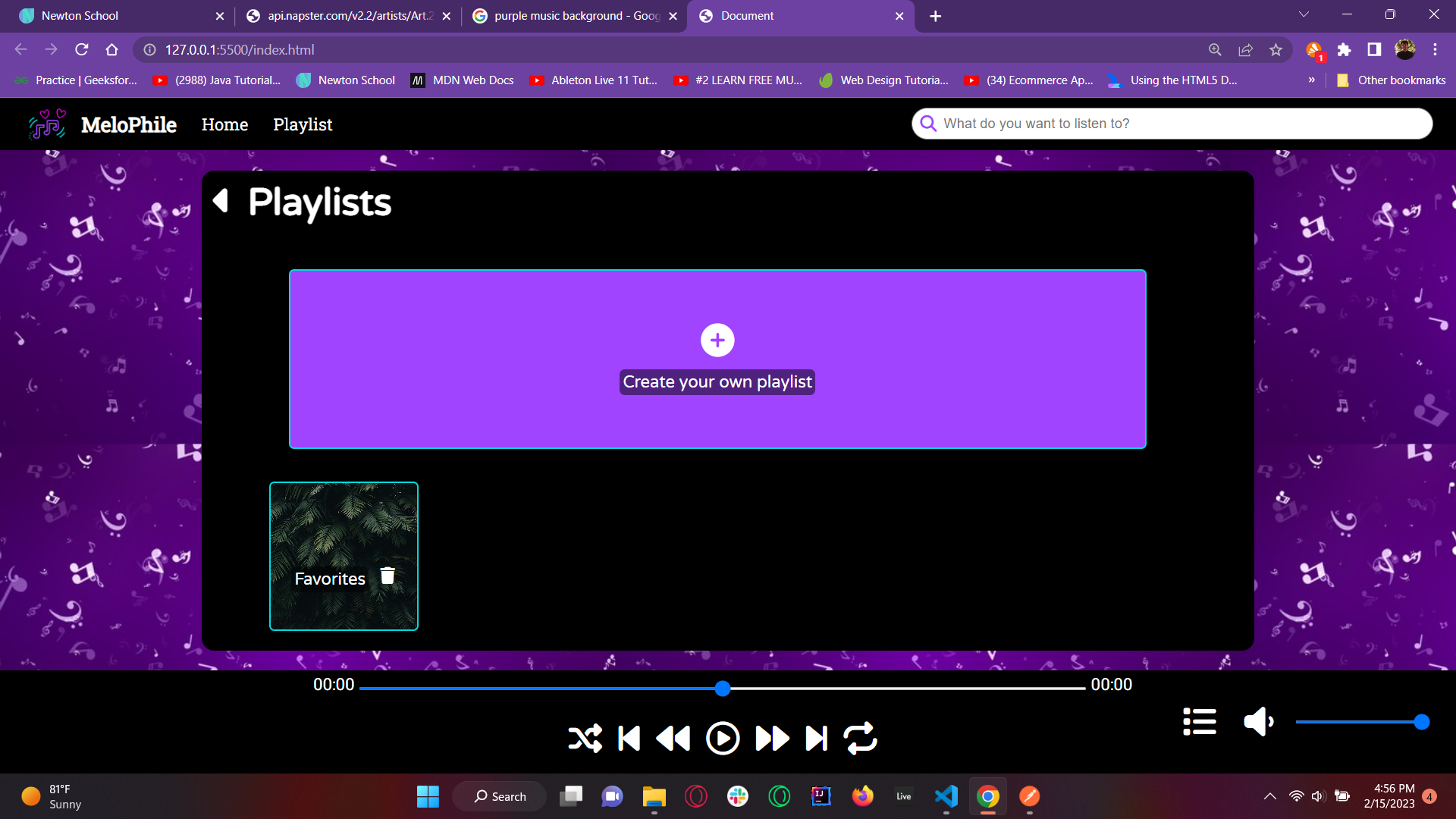Expand hidden bookmarks chevron
The width and height of the screenshot is (1456, 819).
[1312, 80]
